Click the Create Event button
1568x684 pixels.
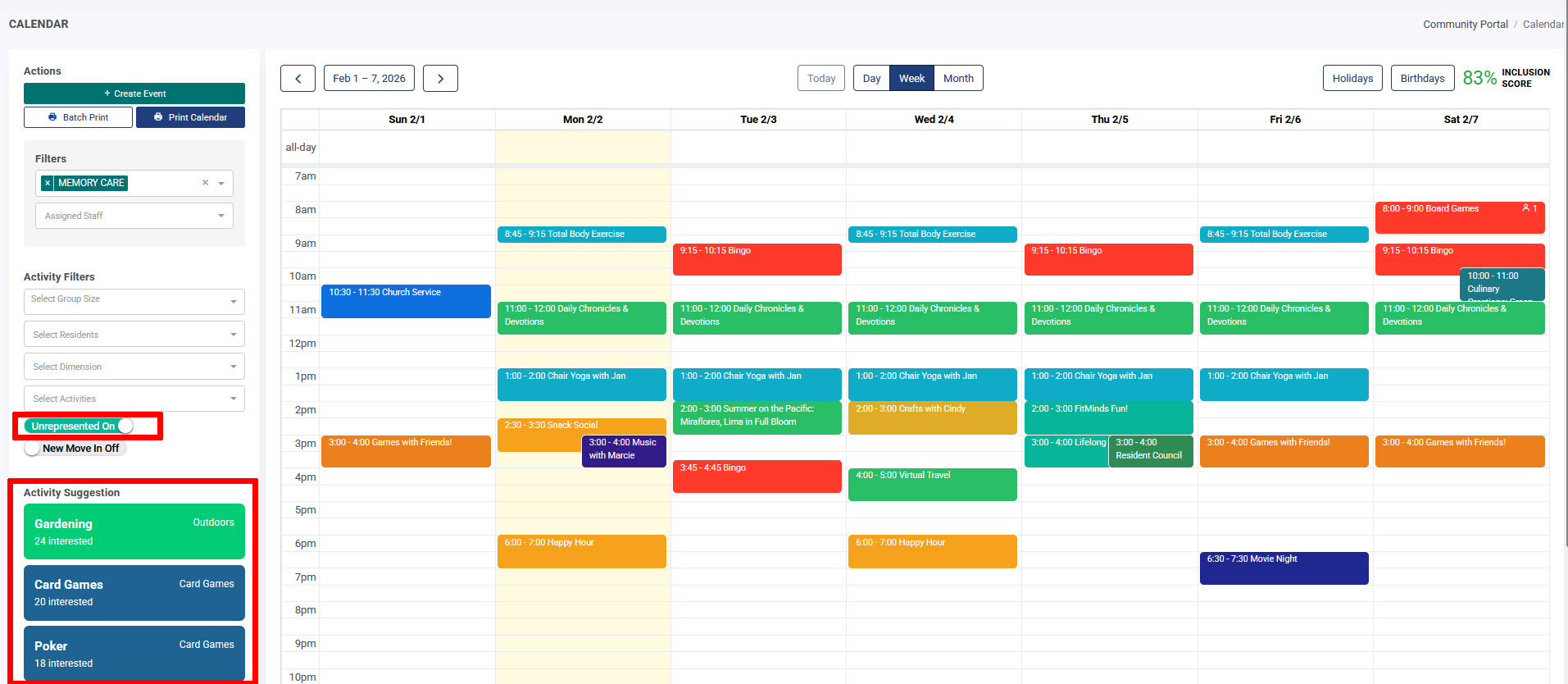coord(134,93)
